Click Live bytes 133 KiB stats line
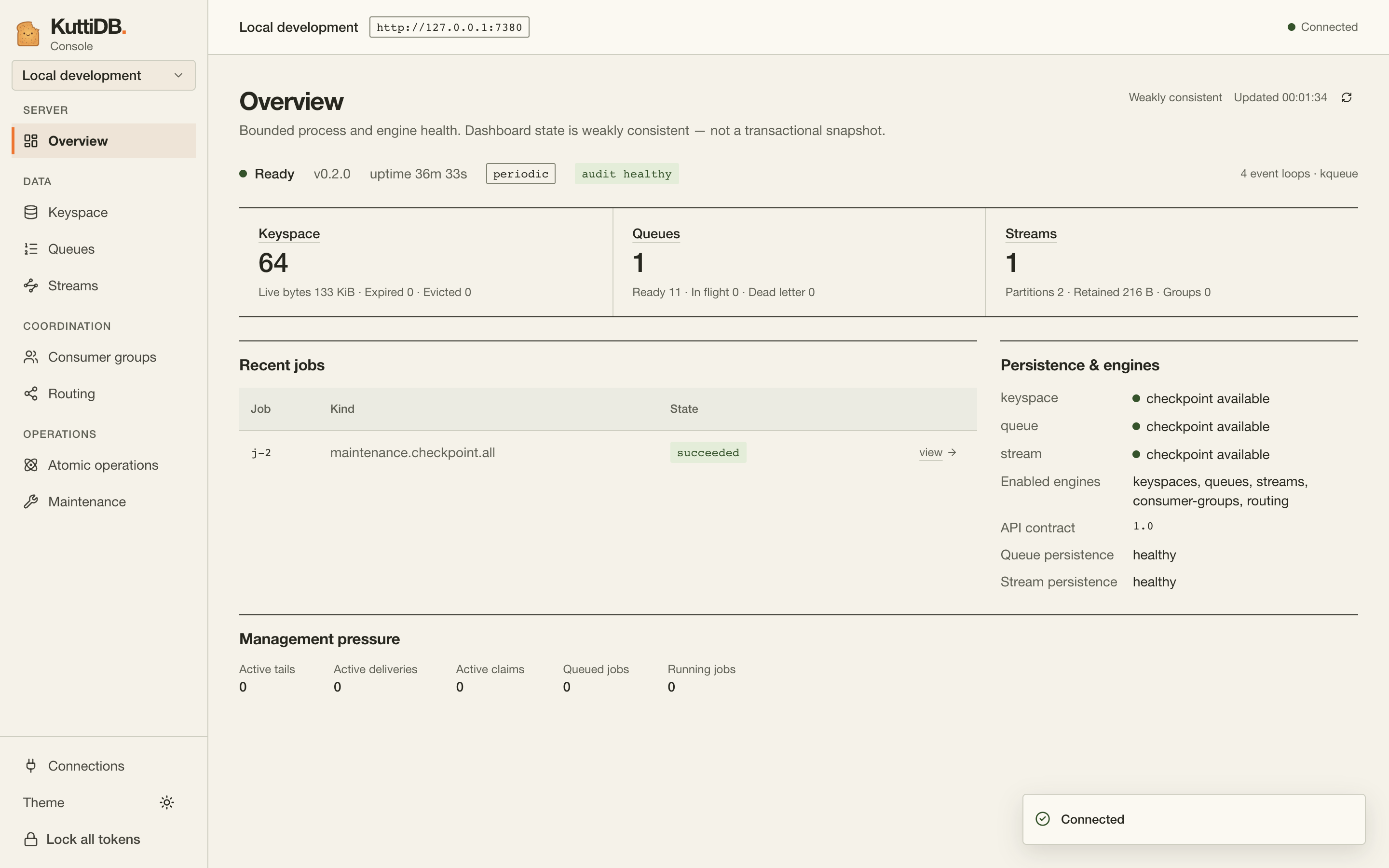Screen dimensions: 1389x868 [x=365, y=292]
